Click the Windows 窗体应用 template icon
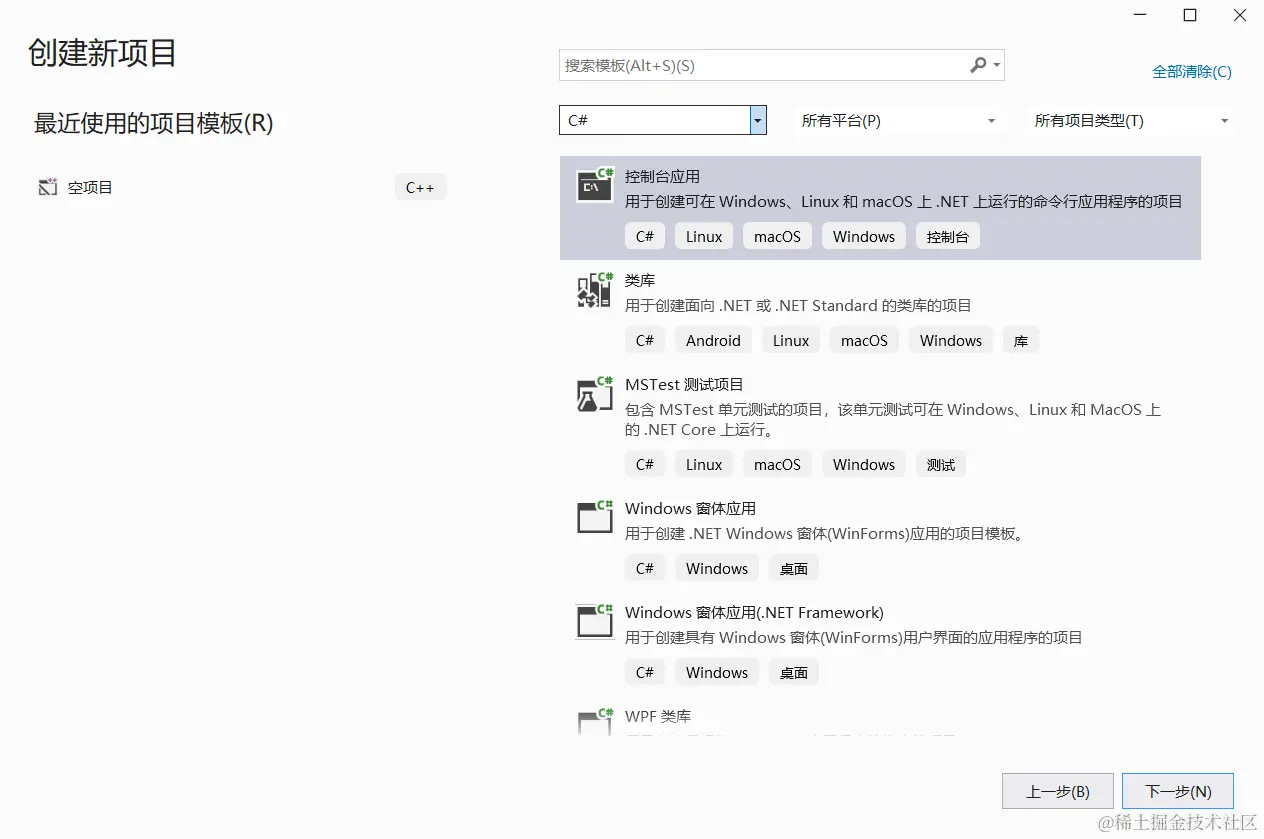The width and height of the screenshot is (1264, 839). click(x=594, y=517)
